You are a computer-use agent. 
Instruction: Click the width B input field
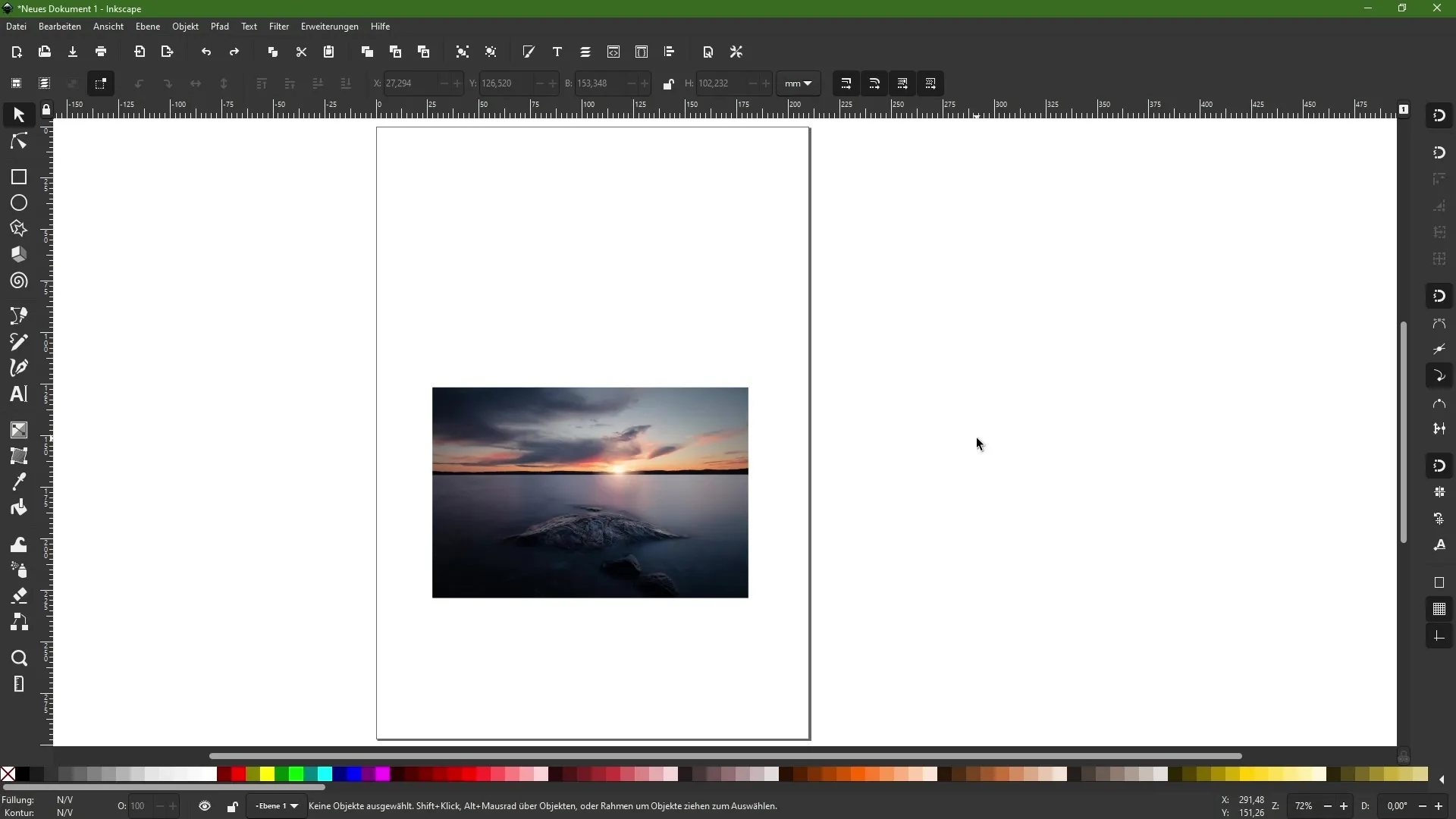pos(600,83)
